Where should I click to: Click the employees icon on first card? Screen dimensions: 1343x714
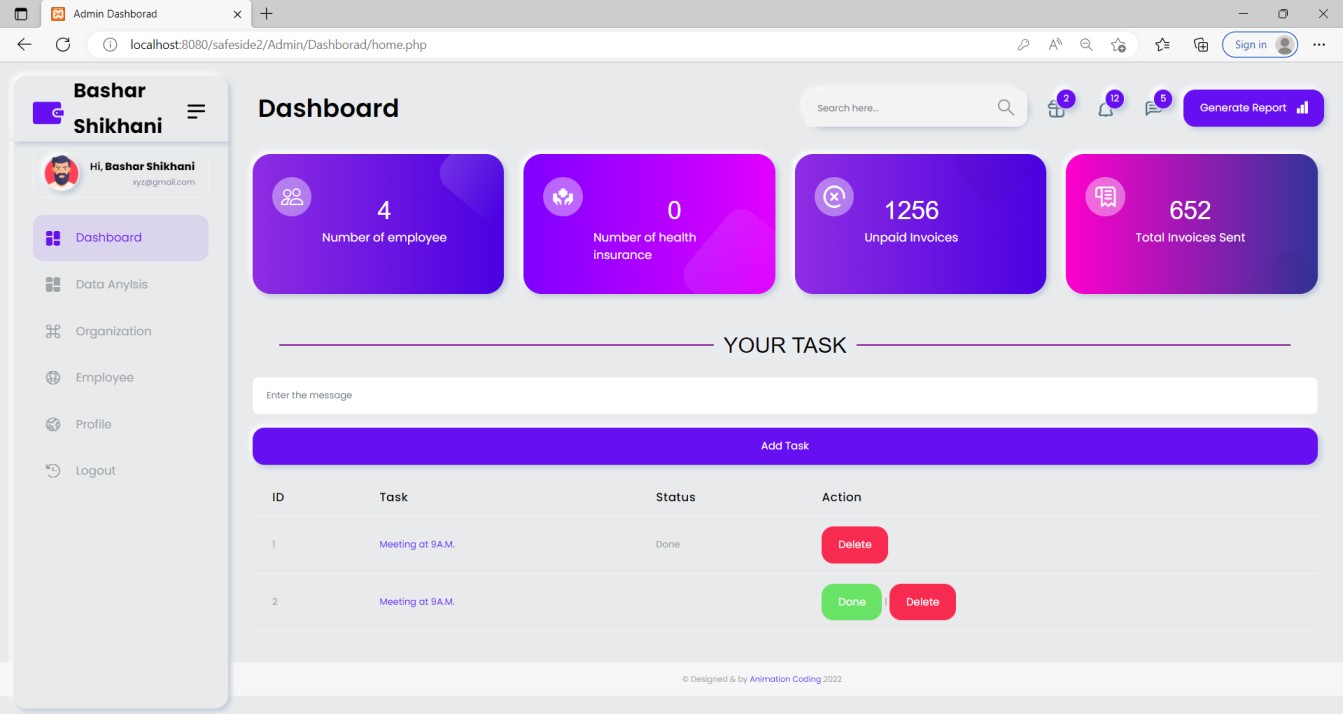[292, 197]
